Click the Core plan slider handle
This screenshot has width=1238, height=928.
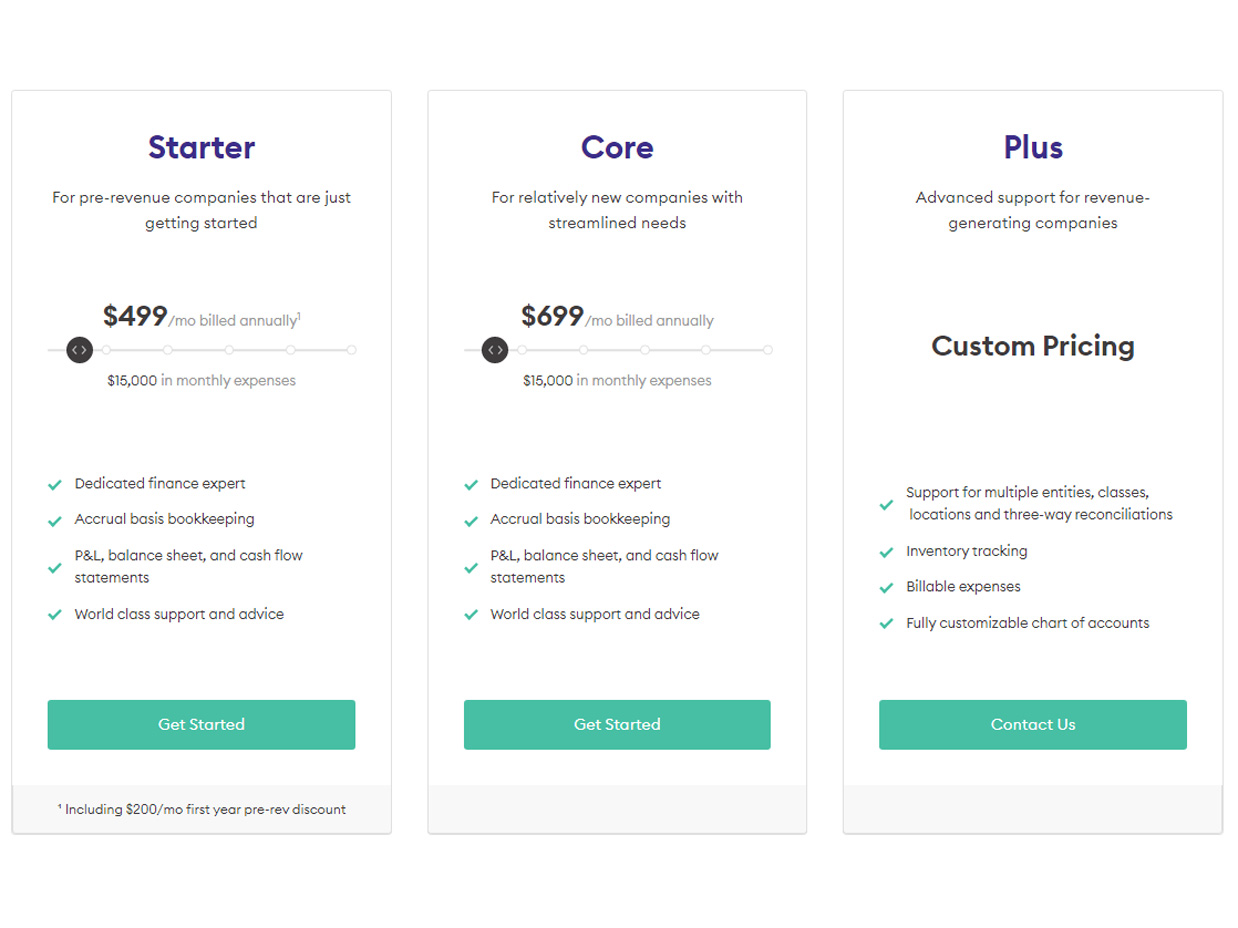(x=495, y=350)
